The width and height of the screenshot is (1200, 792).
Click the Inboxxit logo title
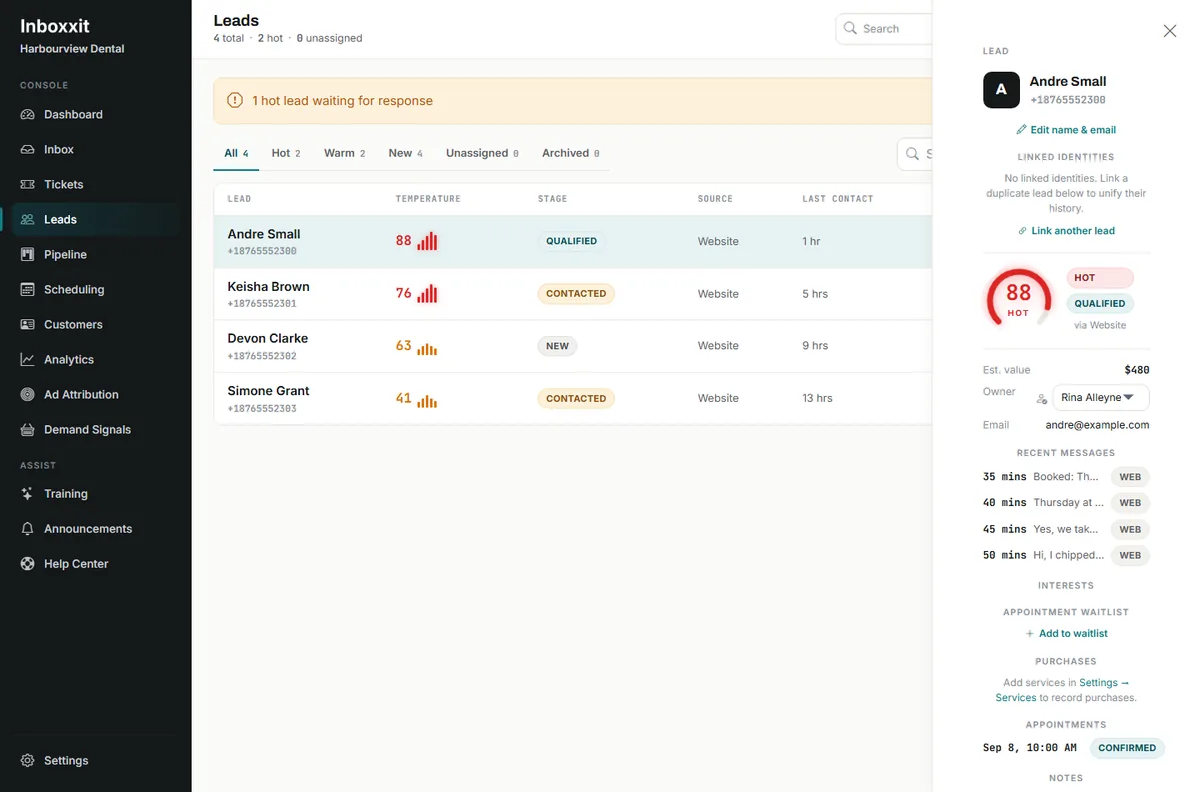[55, 27]
